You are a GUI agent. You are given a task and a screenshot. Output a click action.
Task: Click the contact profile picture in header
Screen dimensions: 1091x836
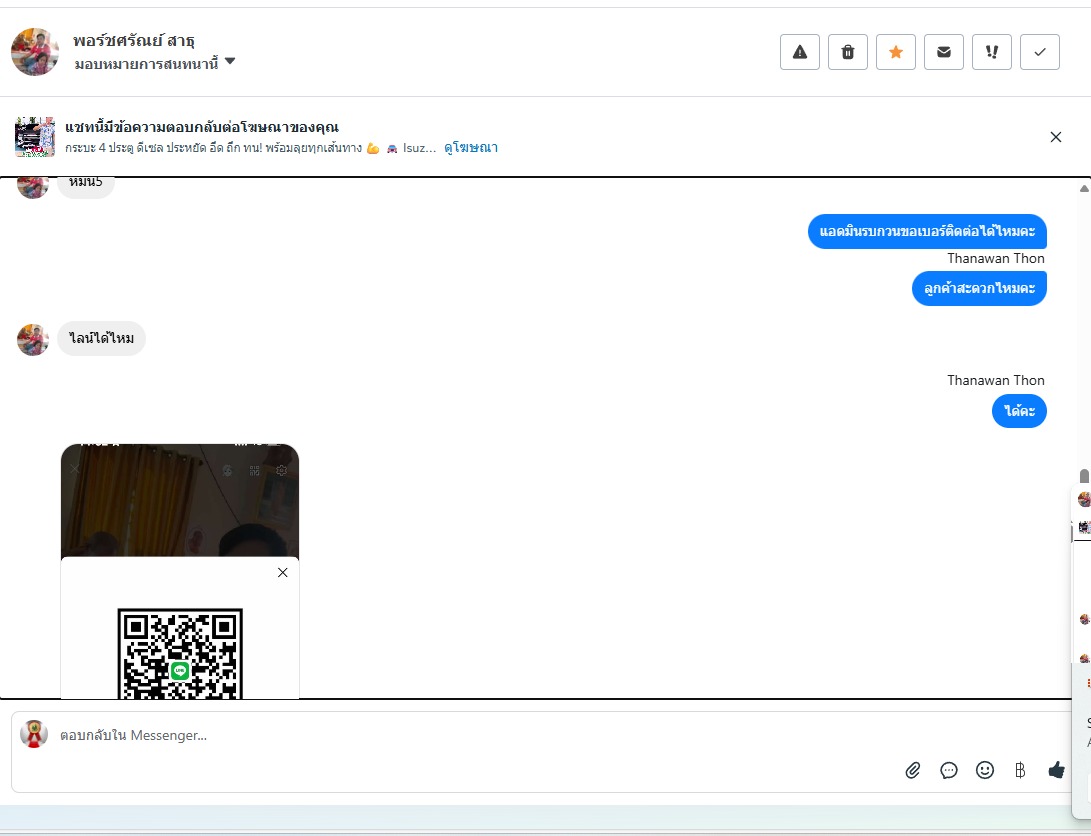35,51
